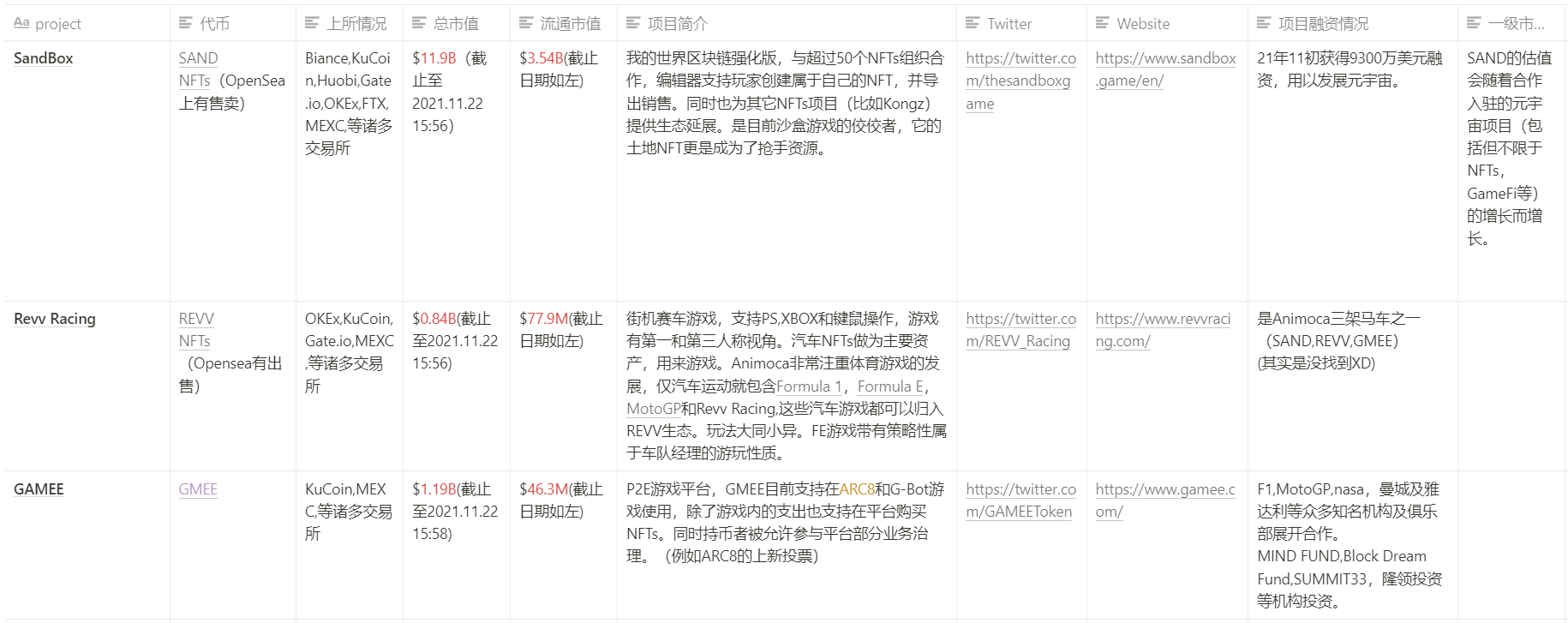Open the 项目简介 column header menu
1568x623 pixels.
(787, 23)
